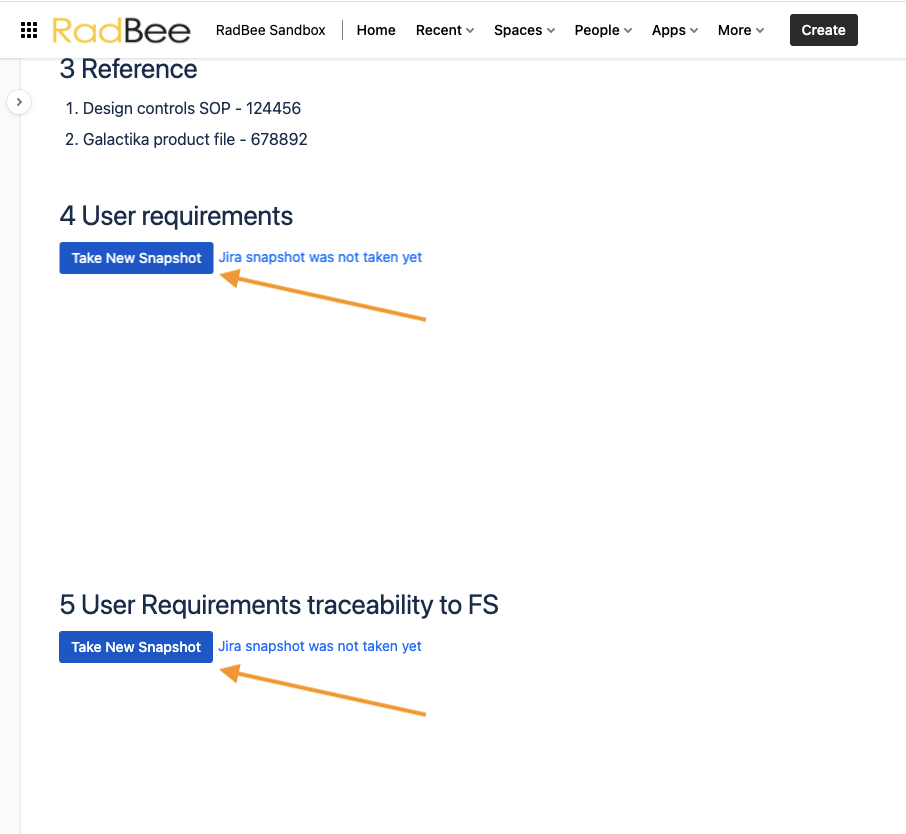Viewport: 906px width, 834px height.
Task: Click the 3 Reference heading
Action: pos(128,69)
